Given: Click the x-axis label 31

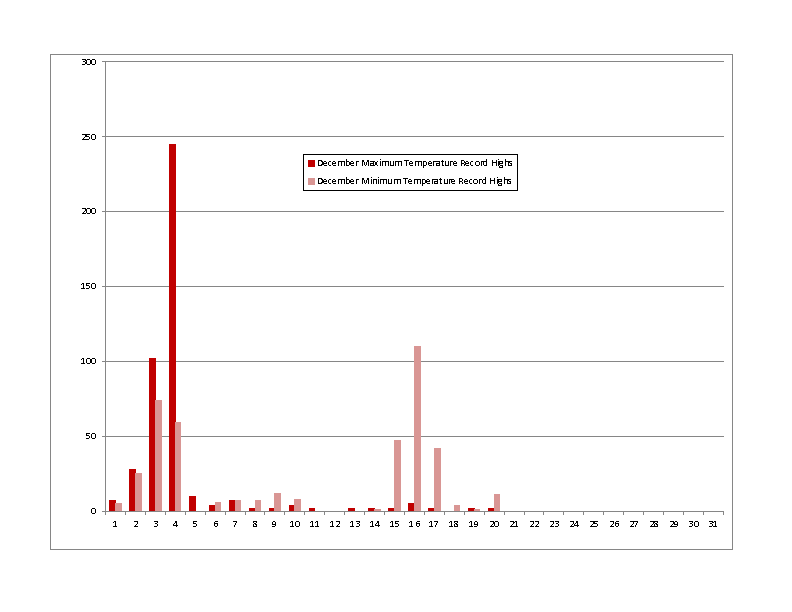Looking at the screenshot, I should [713, 524].
